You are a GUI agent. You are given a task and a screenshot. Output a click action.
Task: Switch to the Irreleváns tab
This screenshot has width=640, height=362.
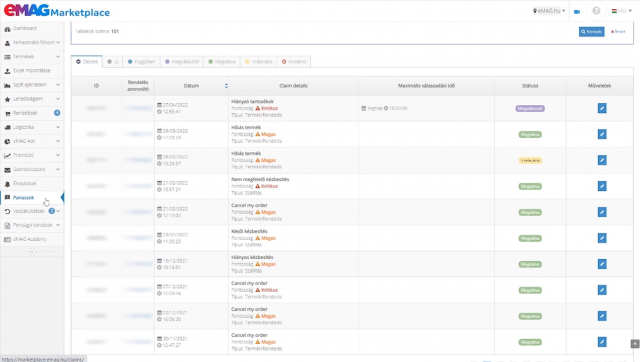point(259,62)
